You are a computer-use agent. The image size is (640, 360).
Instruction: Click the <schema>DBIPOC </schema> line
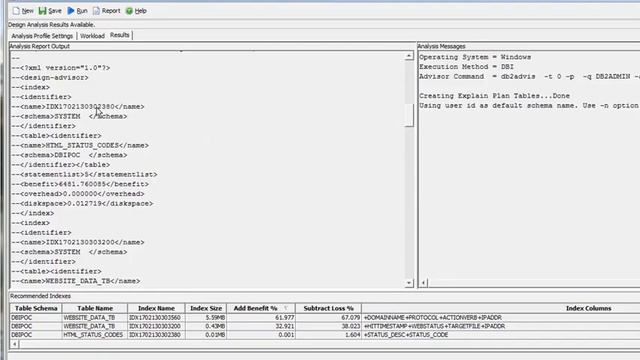click(69, 155)
